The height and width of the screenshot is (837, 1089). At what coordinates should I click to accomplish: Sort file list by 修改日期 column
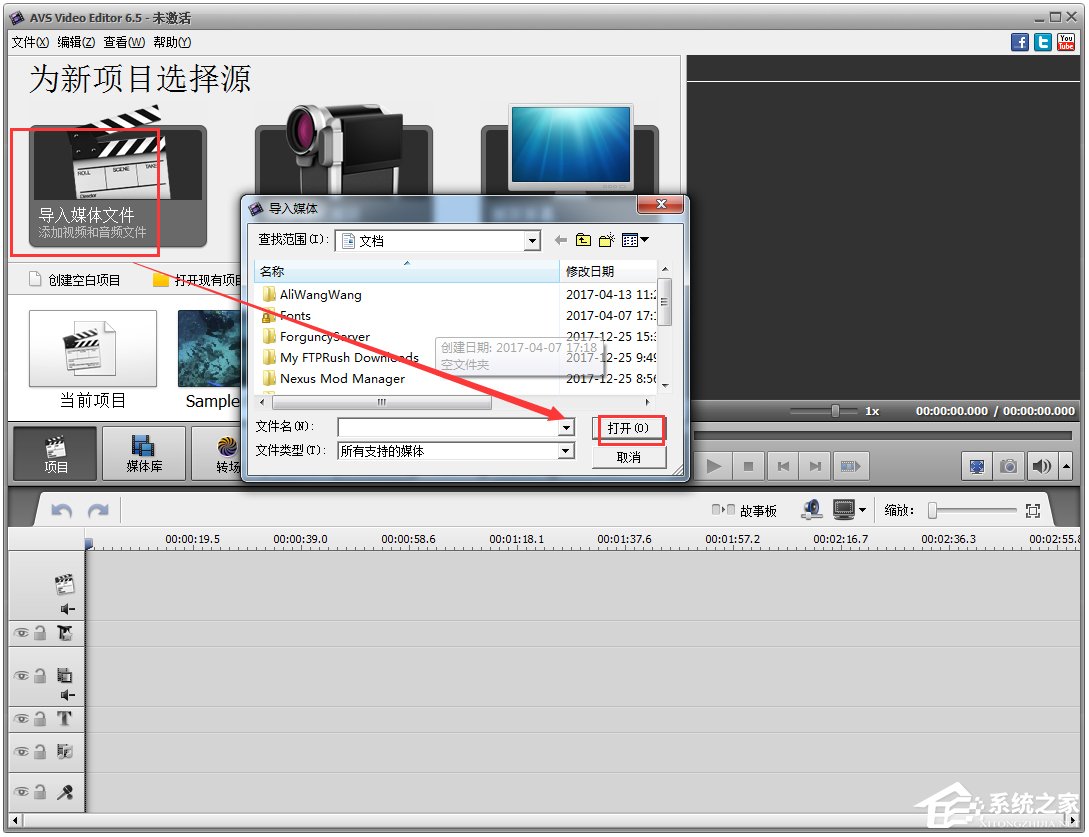607,271
